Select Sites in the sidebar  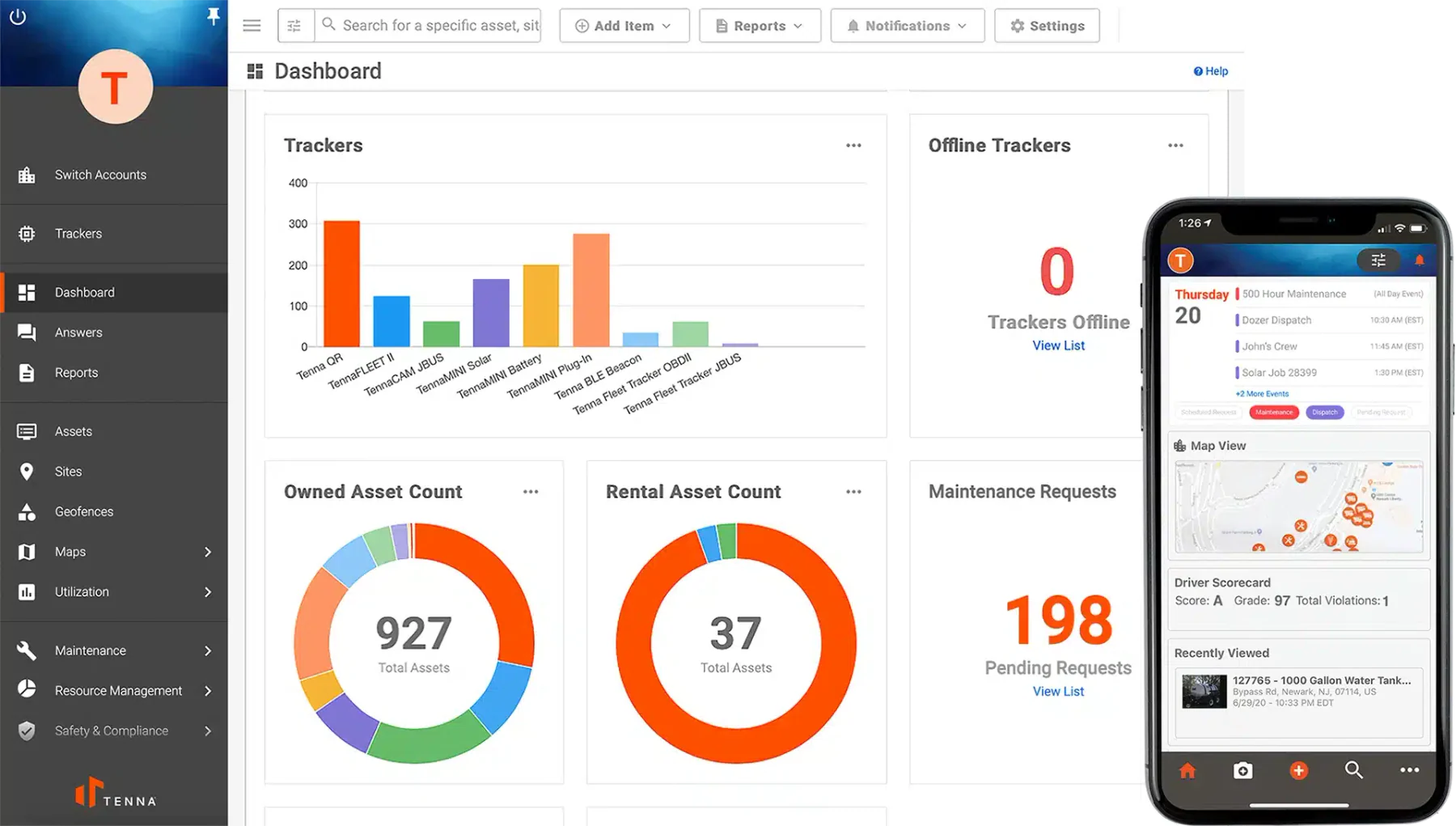point(114,472)
